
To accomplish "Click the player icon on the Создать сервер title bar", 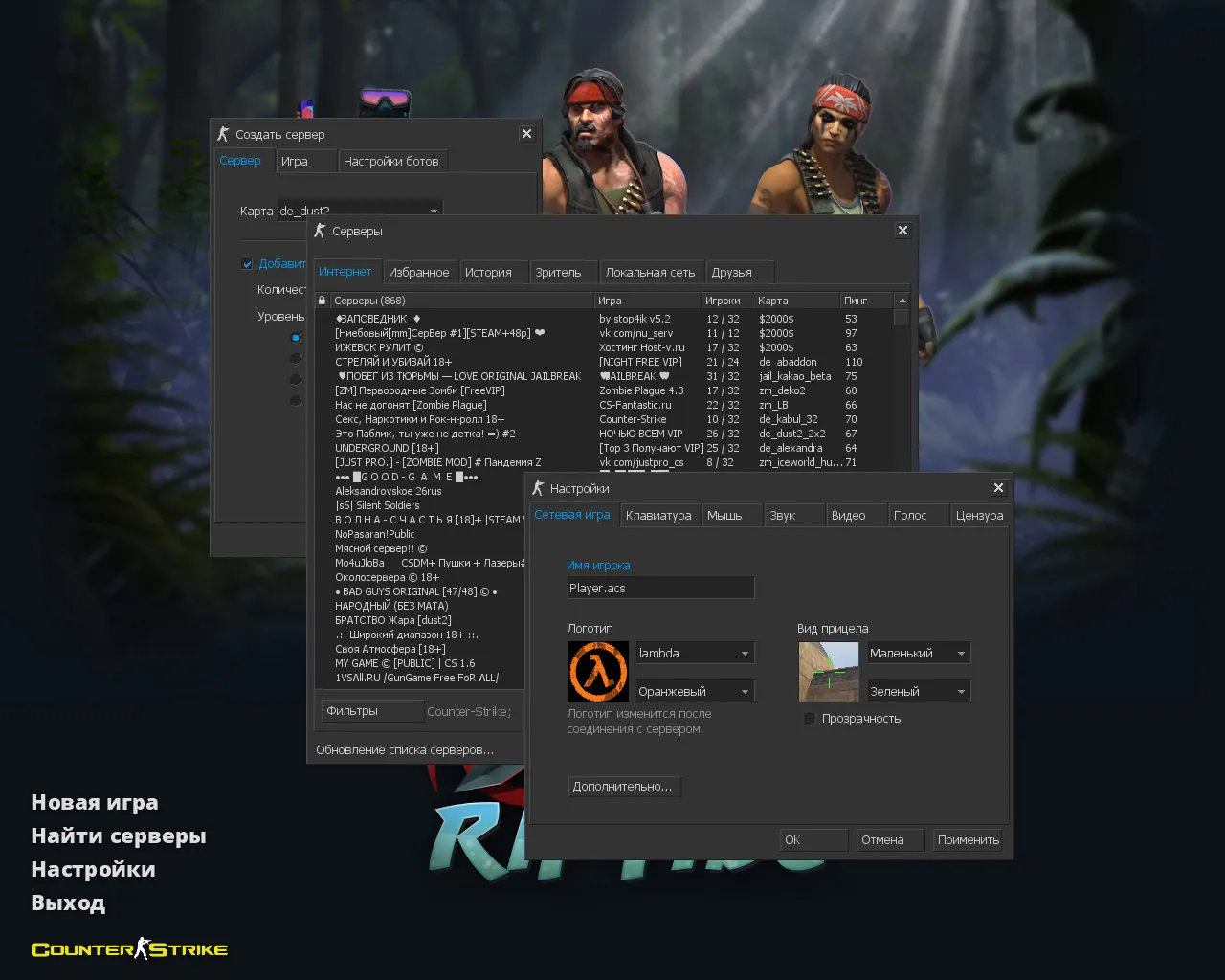I will [x=223, y=134].
